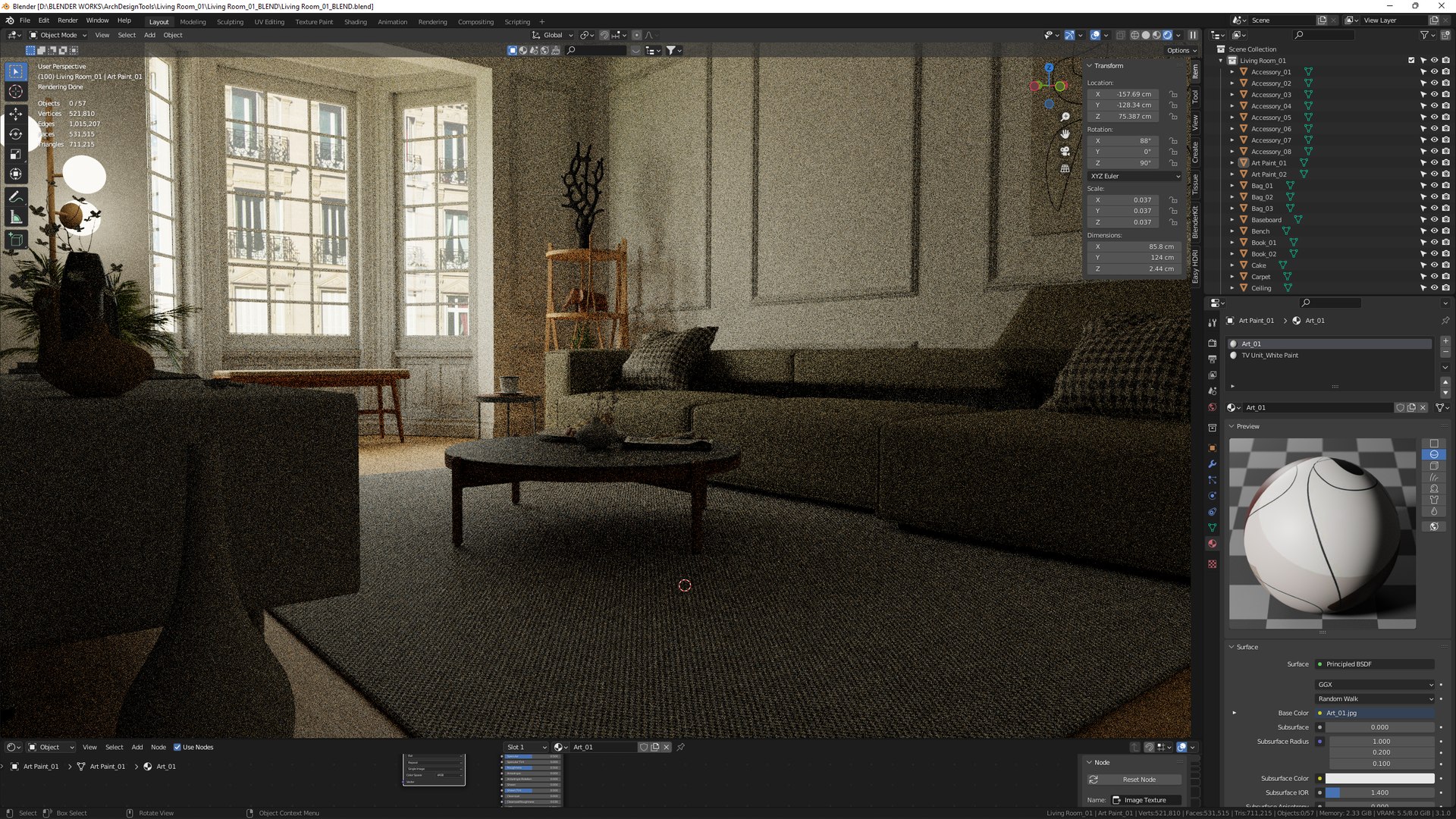Viewport: 1456px width, 819px height.
Task: Choose the cloth material preview shape
Action: (x=1434, y=500)
